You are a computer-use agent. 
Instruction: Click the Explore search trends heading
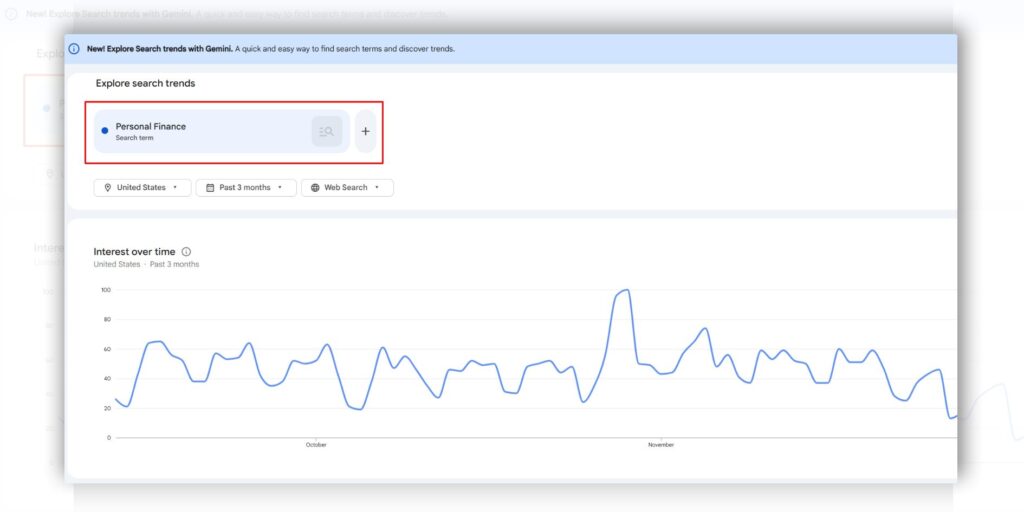[x=146, y=84]
